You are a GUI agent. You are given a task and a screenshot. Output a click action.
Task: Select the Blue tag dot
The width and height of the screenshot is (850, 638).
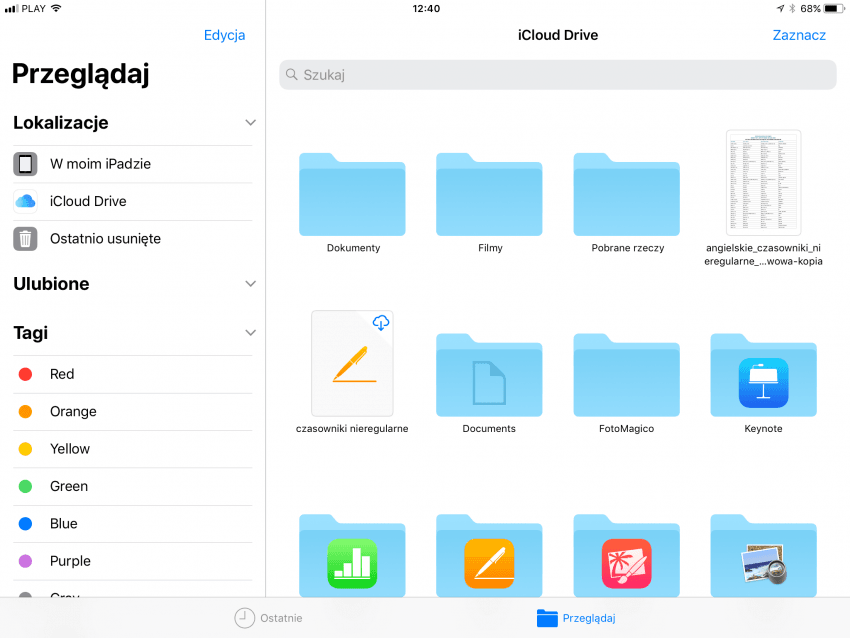pos(25,524)
